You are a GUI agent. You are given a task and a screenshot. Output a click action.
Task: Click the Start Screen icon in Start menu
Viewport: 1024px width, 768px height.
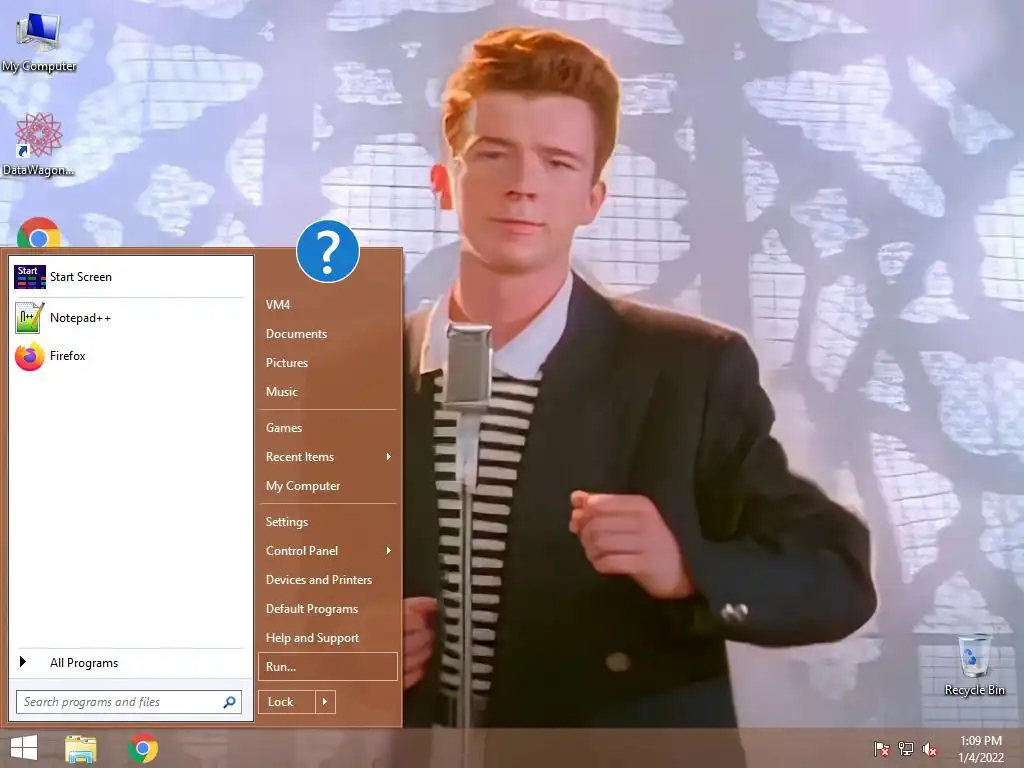coord(30,277)
